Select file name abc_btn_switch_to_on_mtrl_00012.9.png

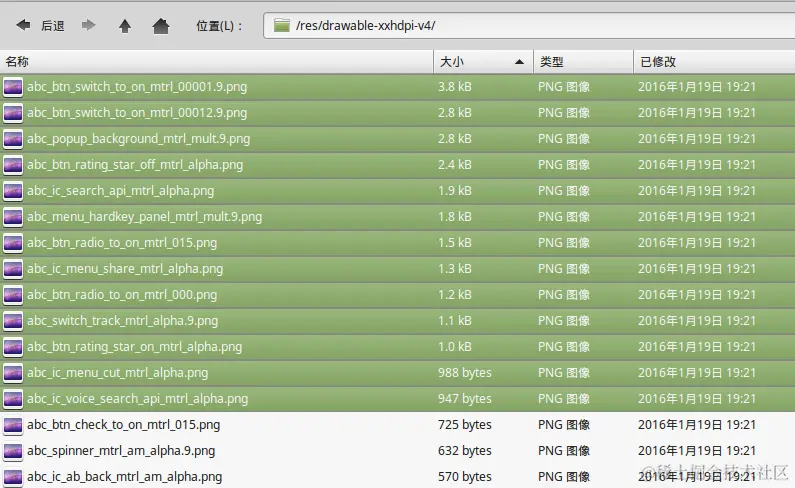(x=137, y=113)
